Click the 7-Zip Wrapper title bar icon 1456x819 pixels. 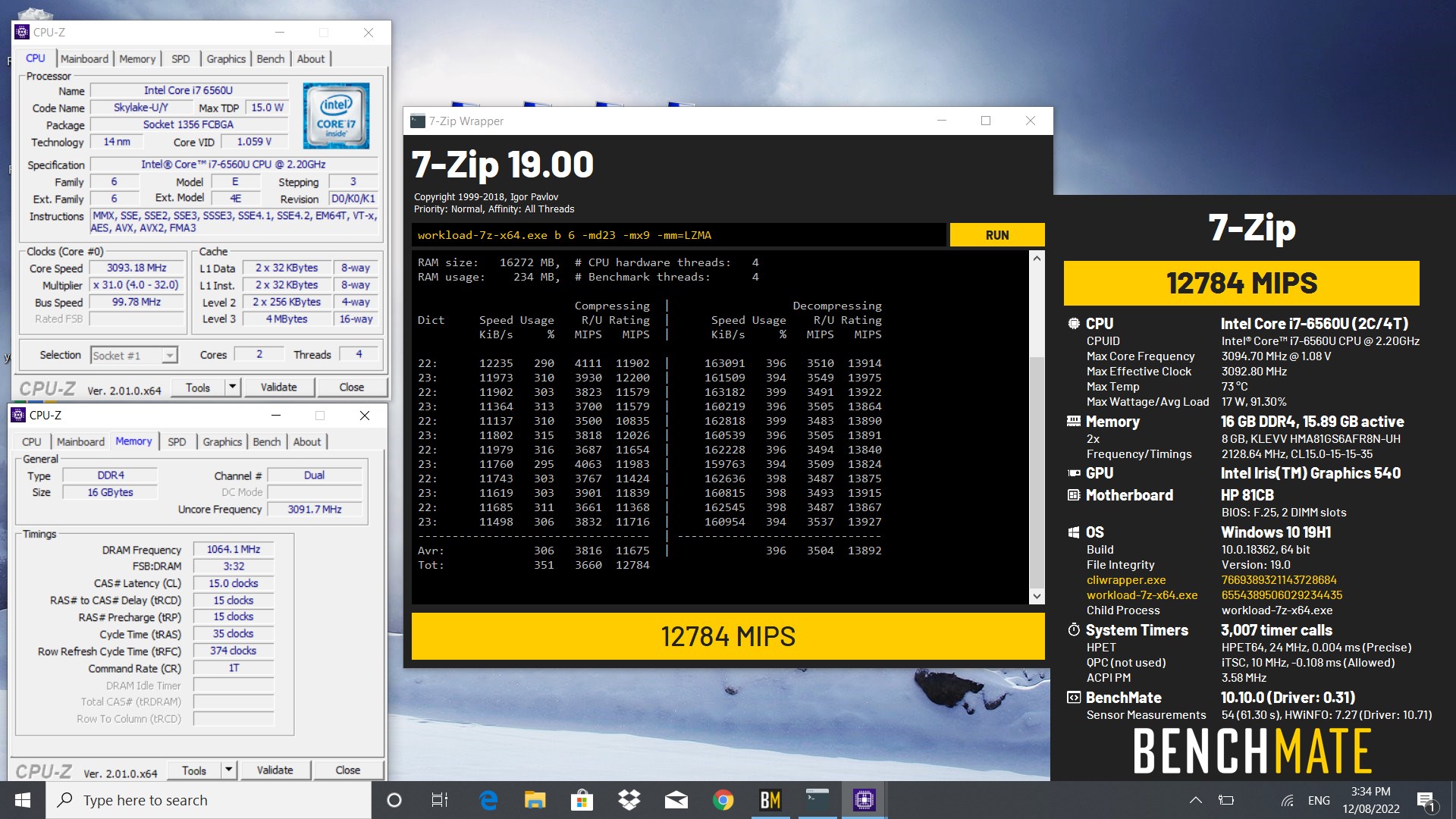click(417, 121)
